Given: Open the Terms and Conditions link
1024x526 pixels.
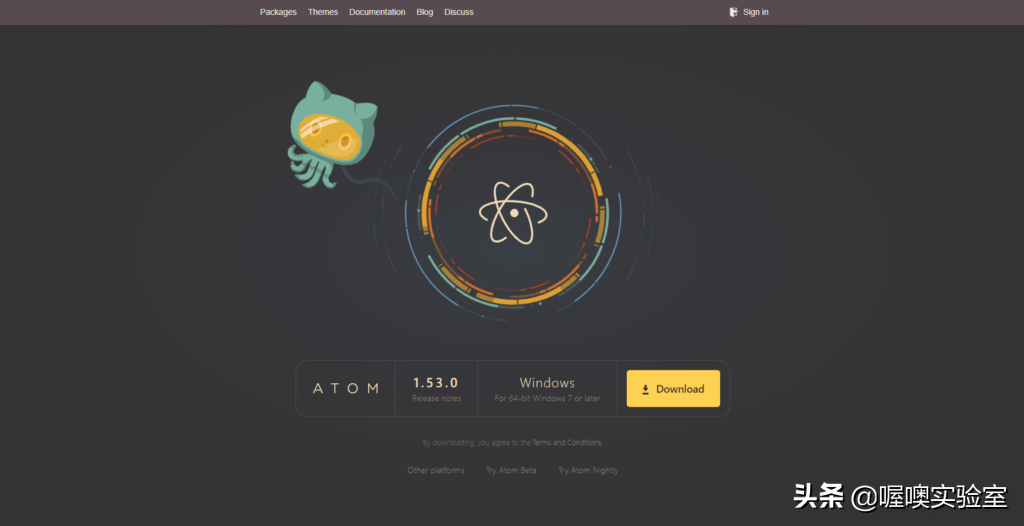Looking at the screenshot, I should tap(567, 442).
